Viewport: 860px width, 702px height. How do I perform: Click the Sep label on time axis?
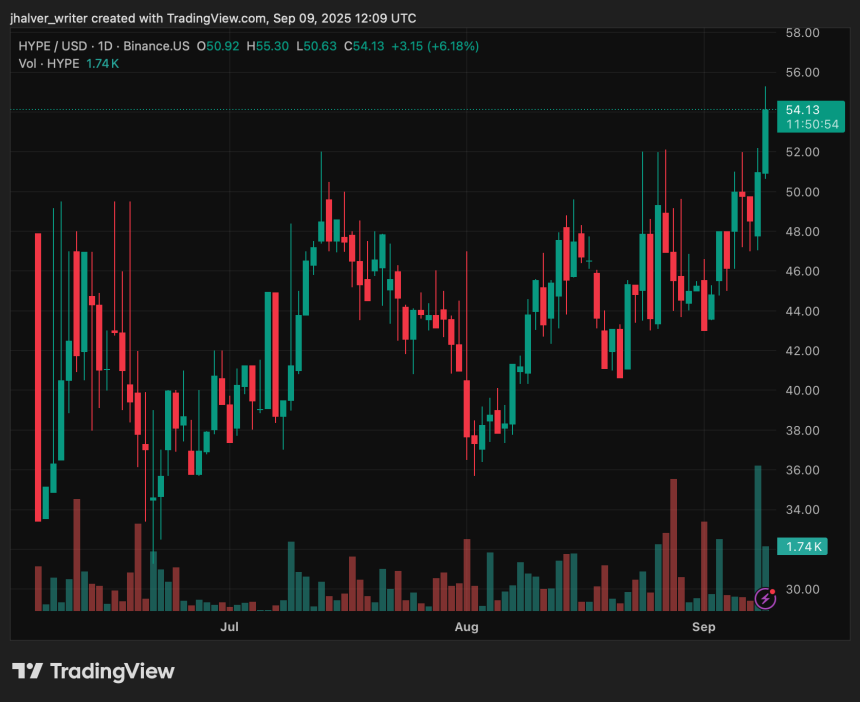pyautogui.click(x=704, y=627)
